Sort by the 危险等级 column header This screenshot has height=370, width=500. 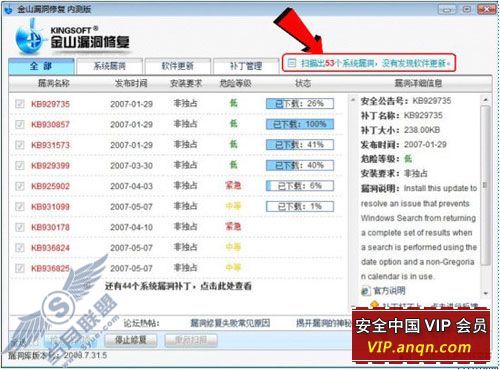tap(235, 83)
